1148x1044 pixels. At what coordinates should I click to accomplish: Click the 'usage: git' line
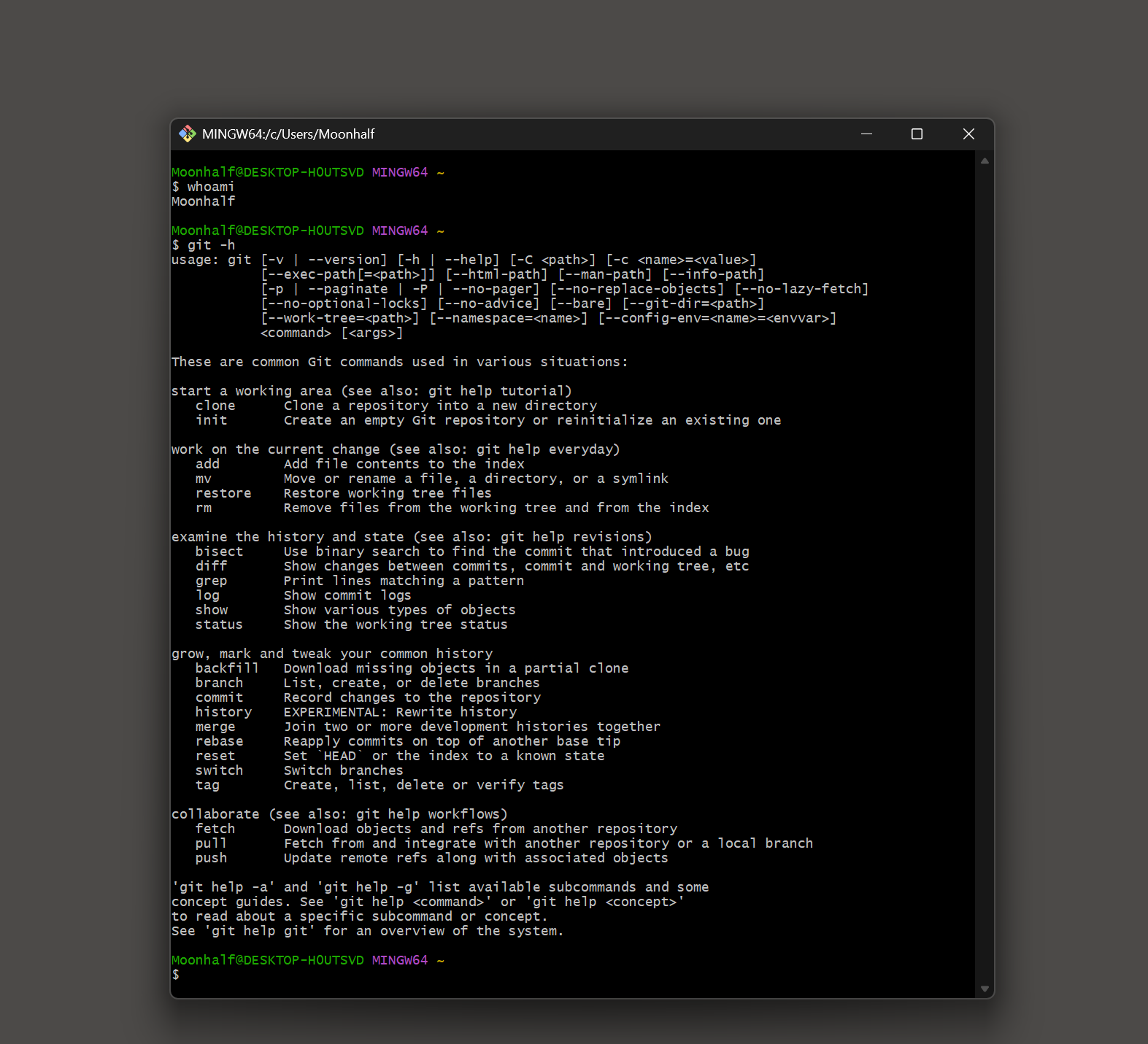464,260
